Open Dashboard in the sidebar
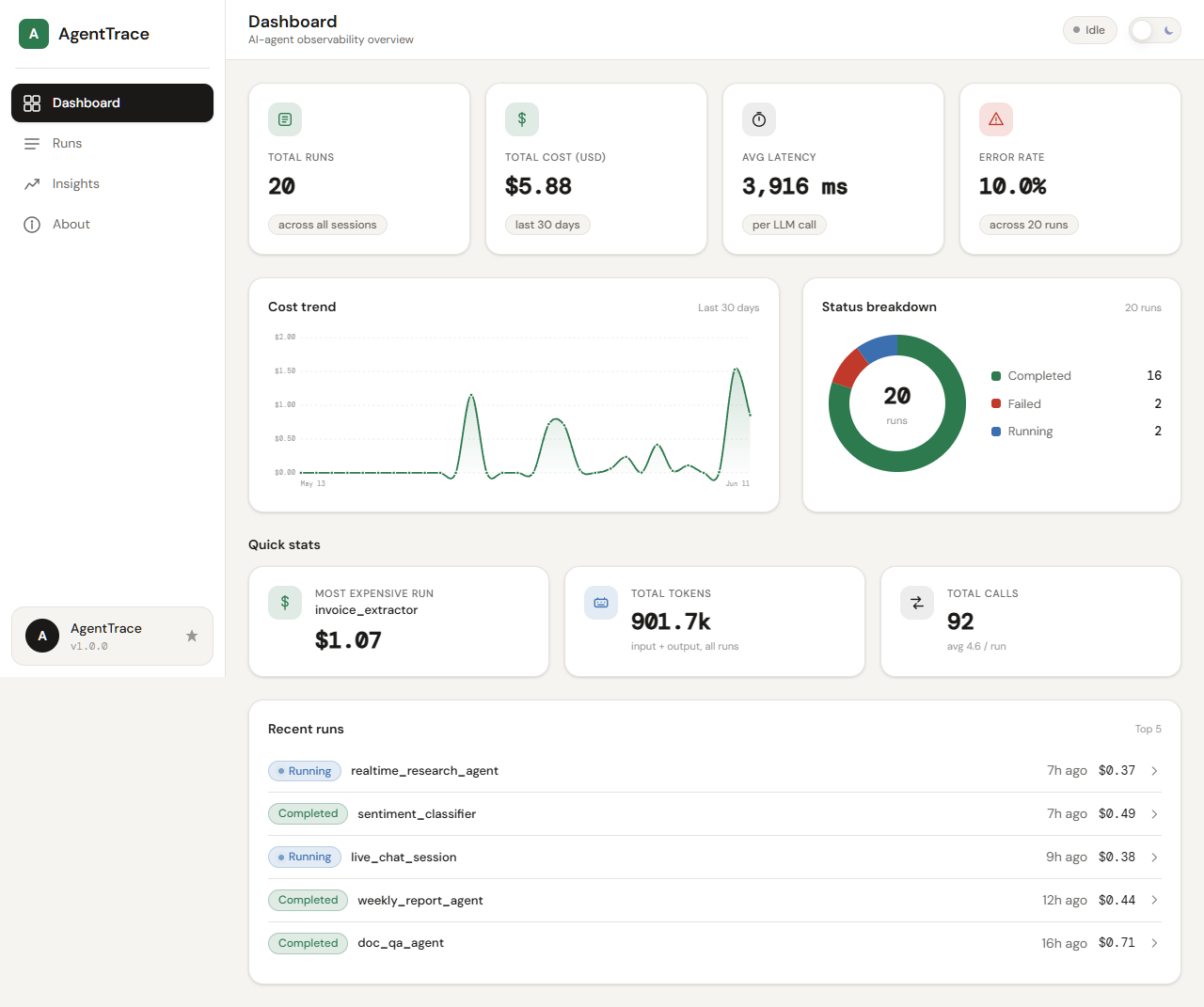The image size is (1204, 1007). [112, 102]
